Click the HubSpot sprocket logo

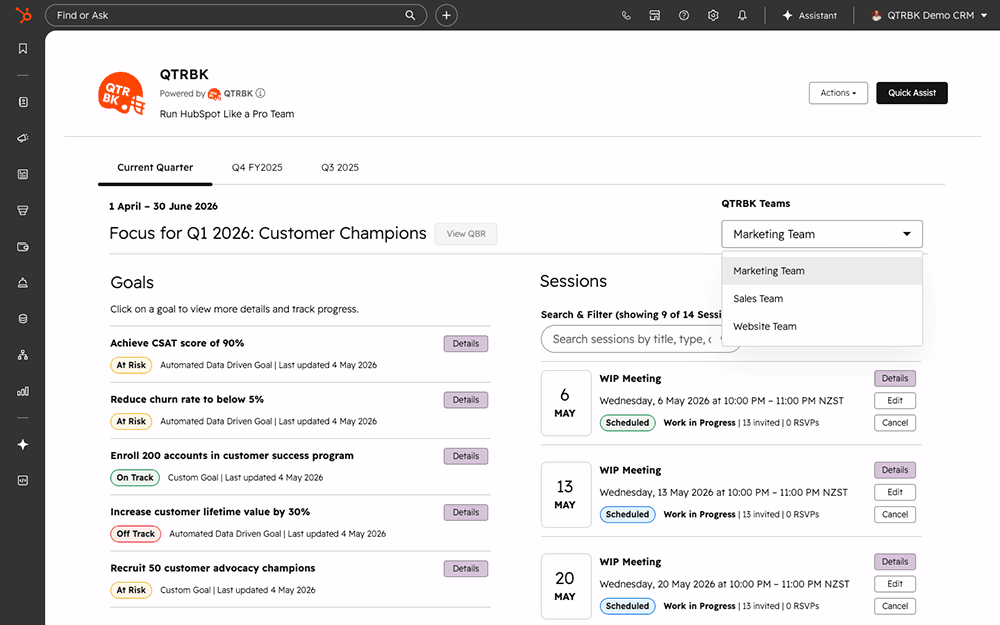point(23,15)
